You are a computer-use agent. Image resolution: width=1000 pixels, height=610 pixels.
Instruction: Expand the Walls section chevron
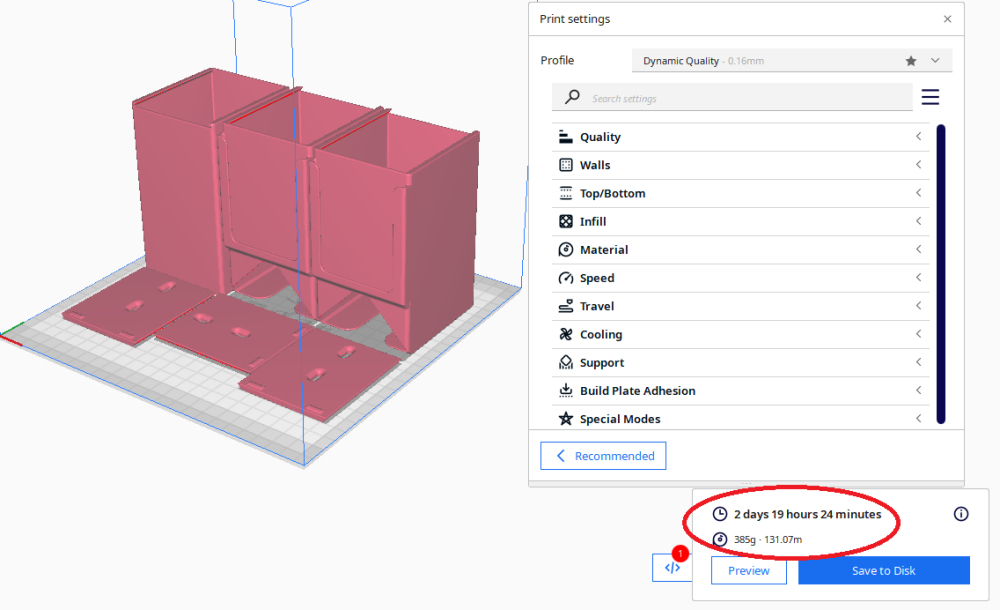tap(918, 165)
